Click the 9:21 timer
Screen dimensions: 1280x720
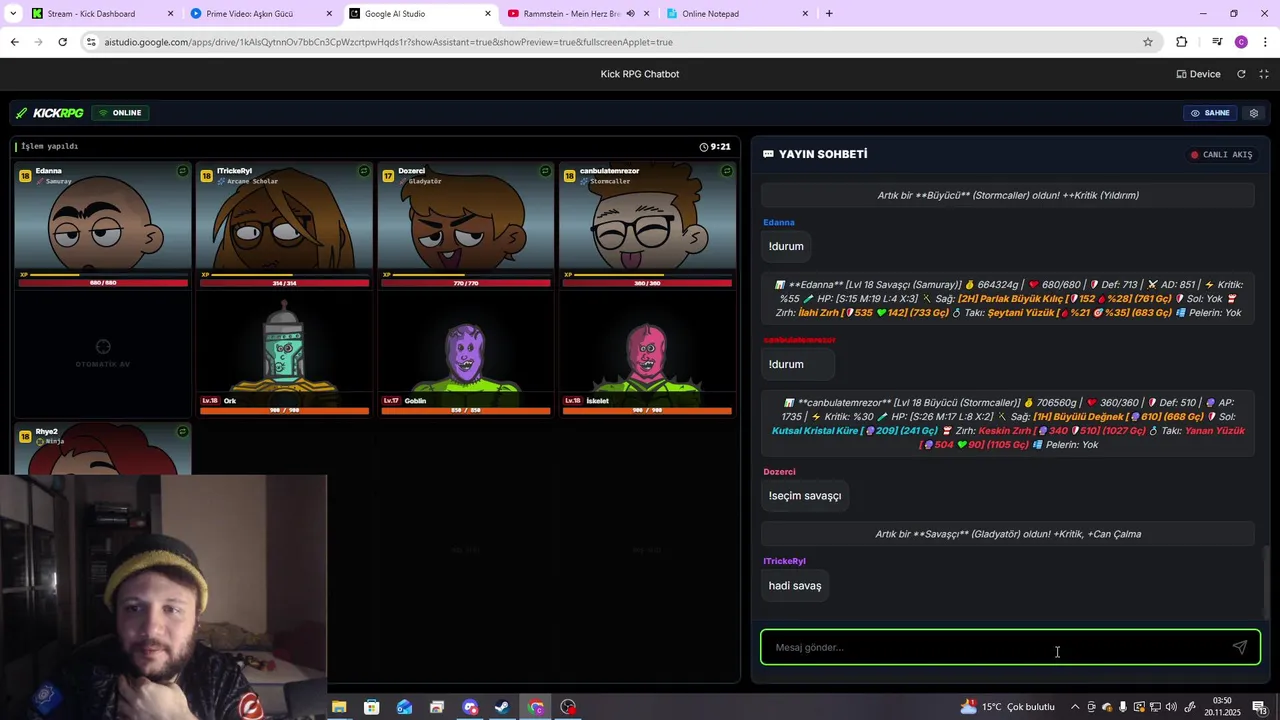pyautogui.click(x=715, y=147)
